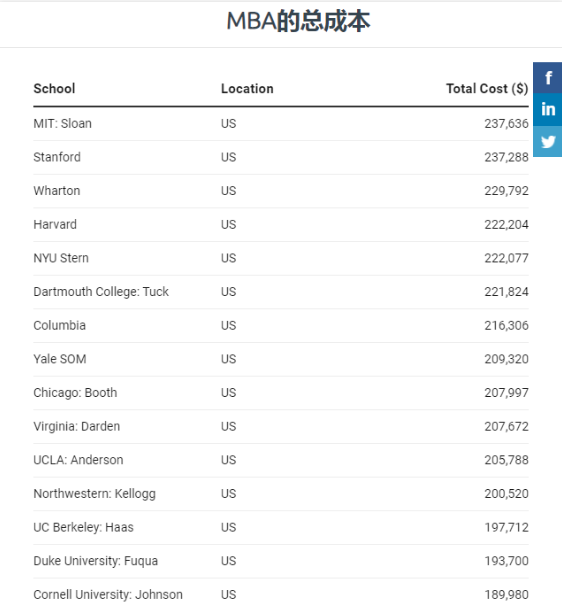Select UCLA: Anderson in table

tap(78, 460)
